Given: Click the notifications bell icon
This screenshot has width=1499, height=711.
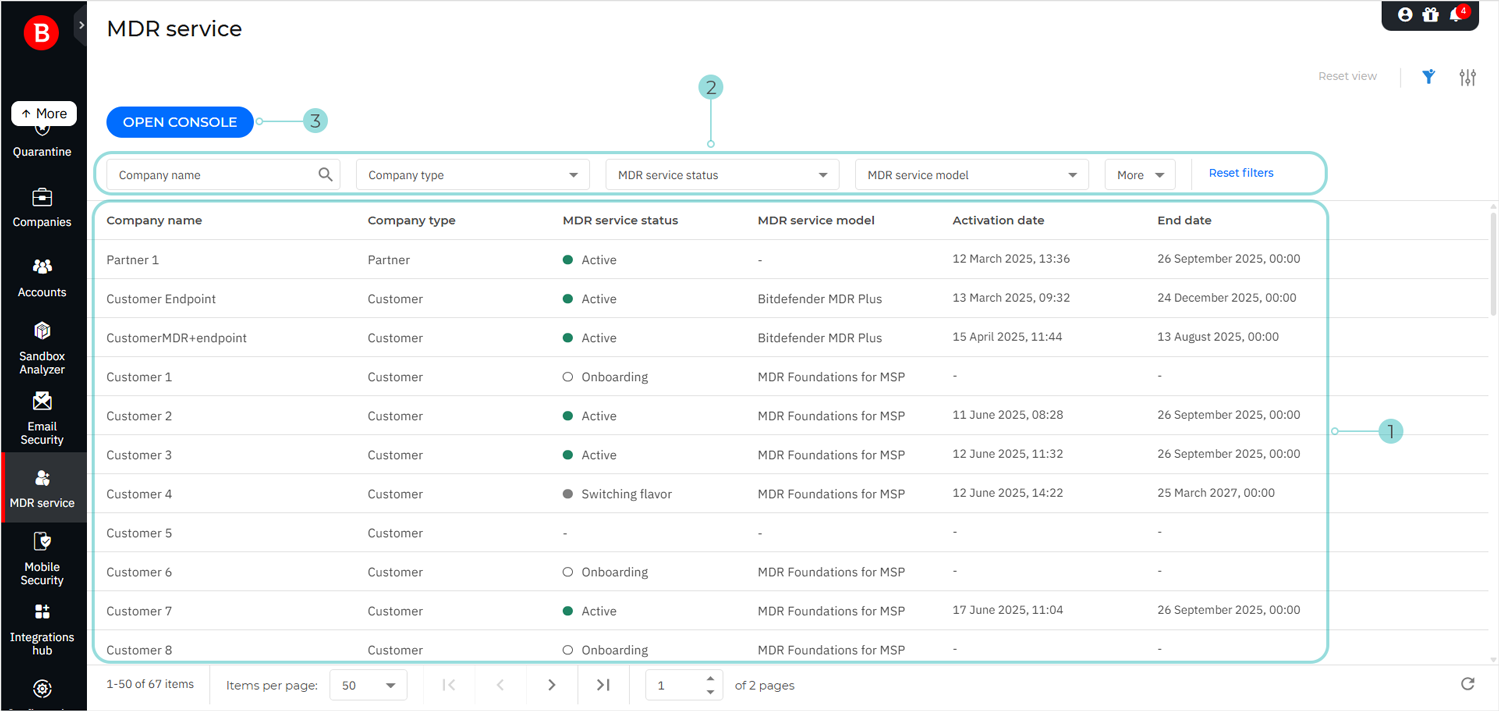Looking at the screenshot, I should click(x=1457, y=15).
